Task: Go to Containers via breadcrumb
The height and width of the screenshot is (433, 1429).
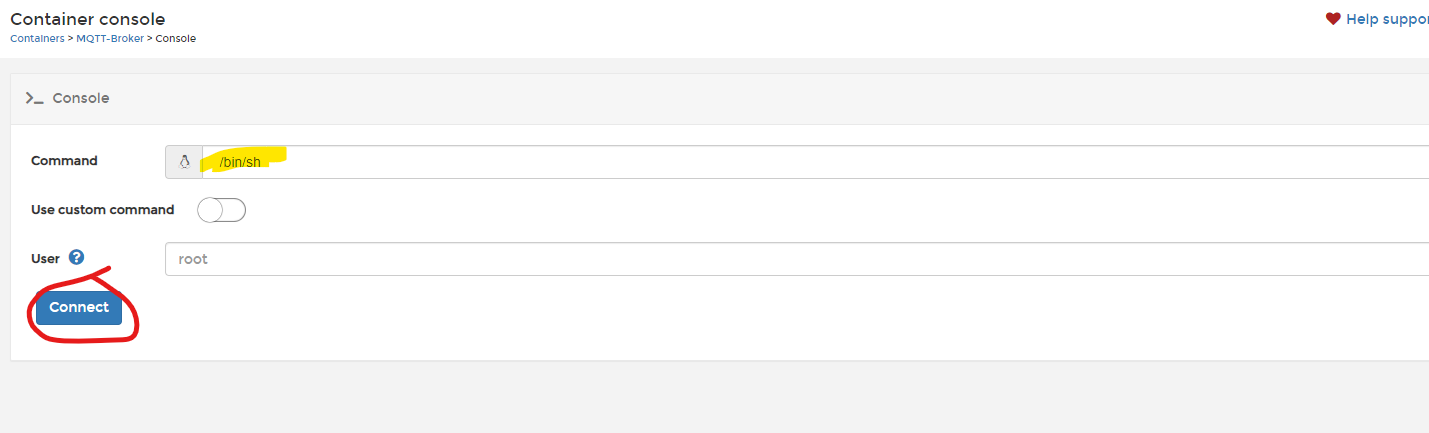Action: [37, 38]
